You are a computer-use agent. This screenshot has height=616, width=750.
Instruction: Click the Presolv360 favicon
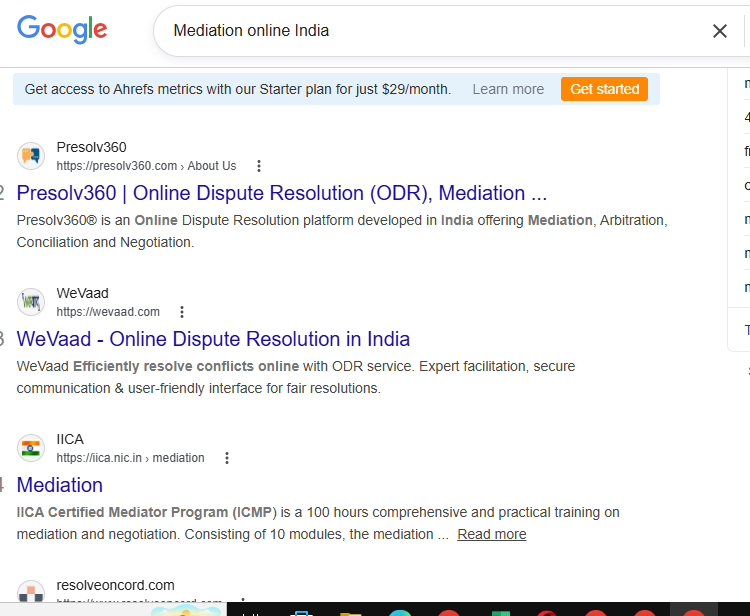tap(31, 156)
